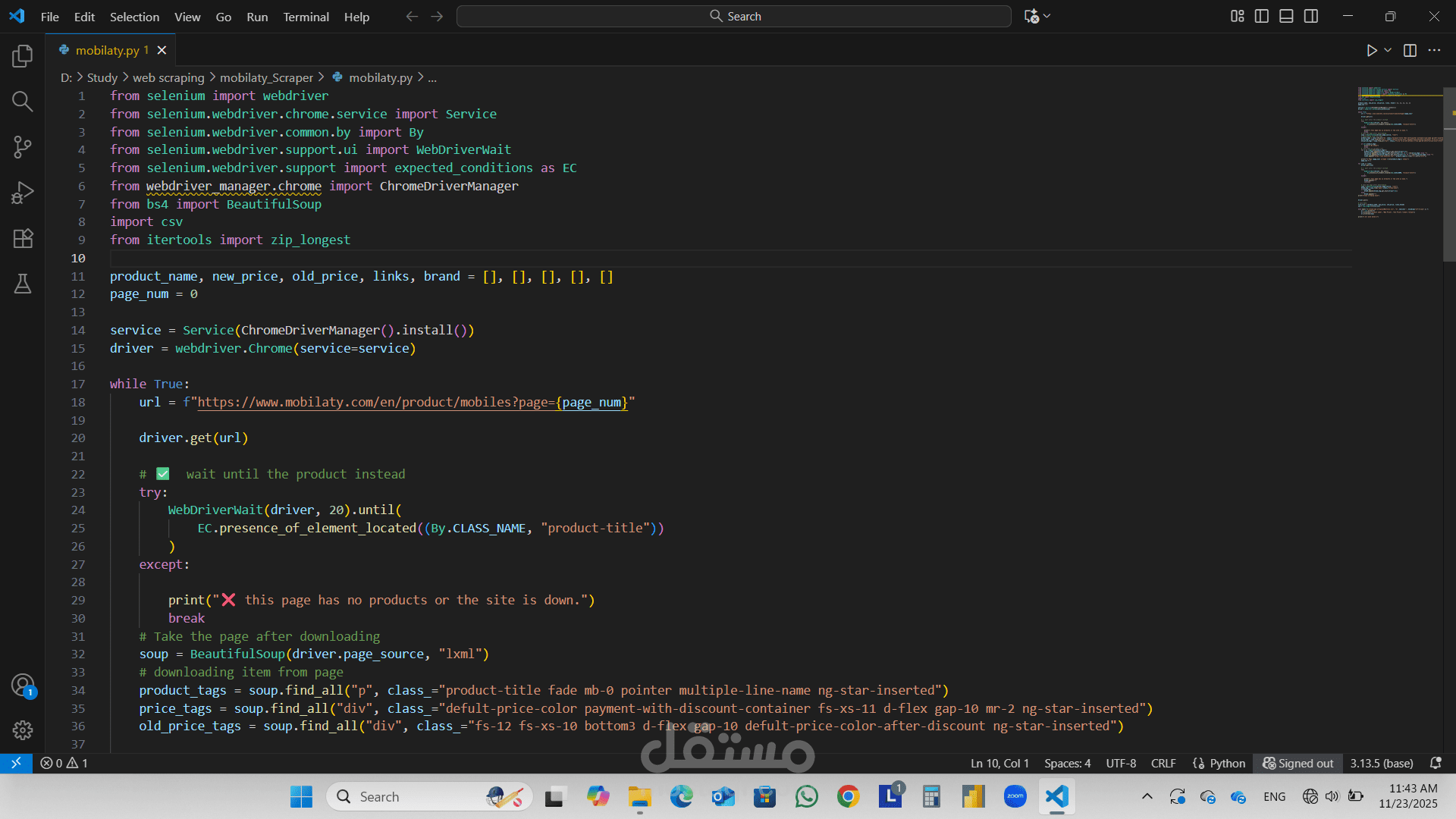Expand the D: breadcrumb

coord(66,77)
